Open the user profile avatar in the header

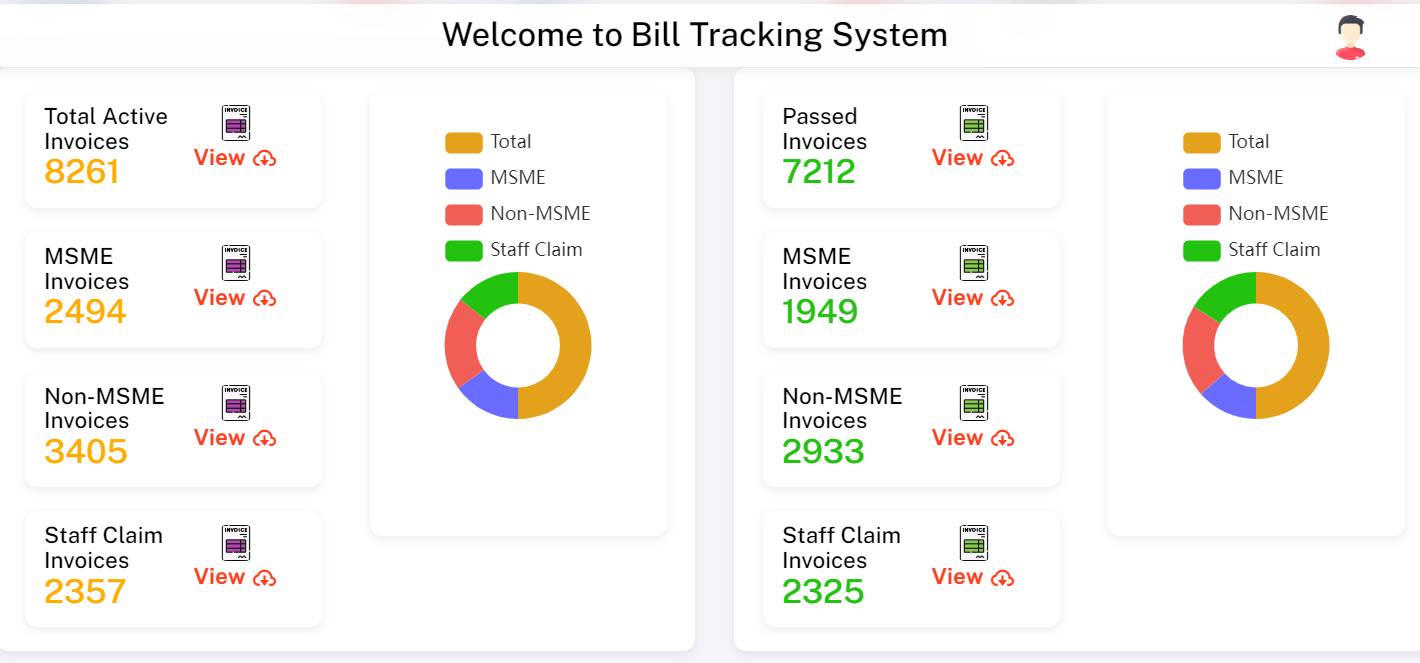pos(1350,34)
